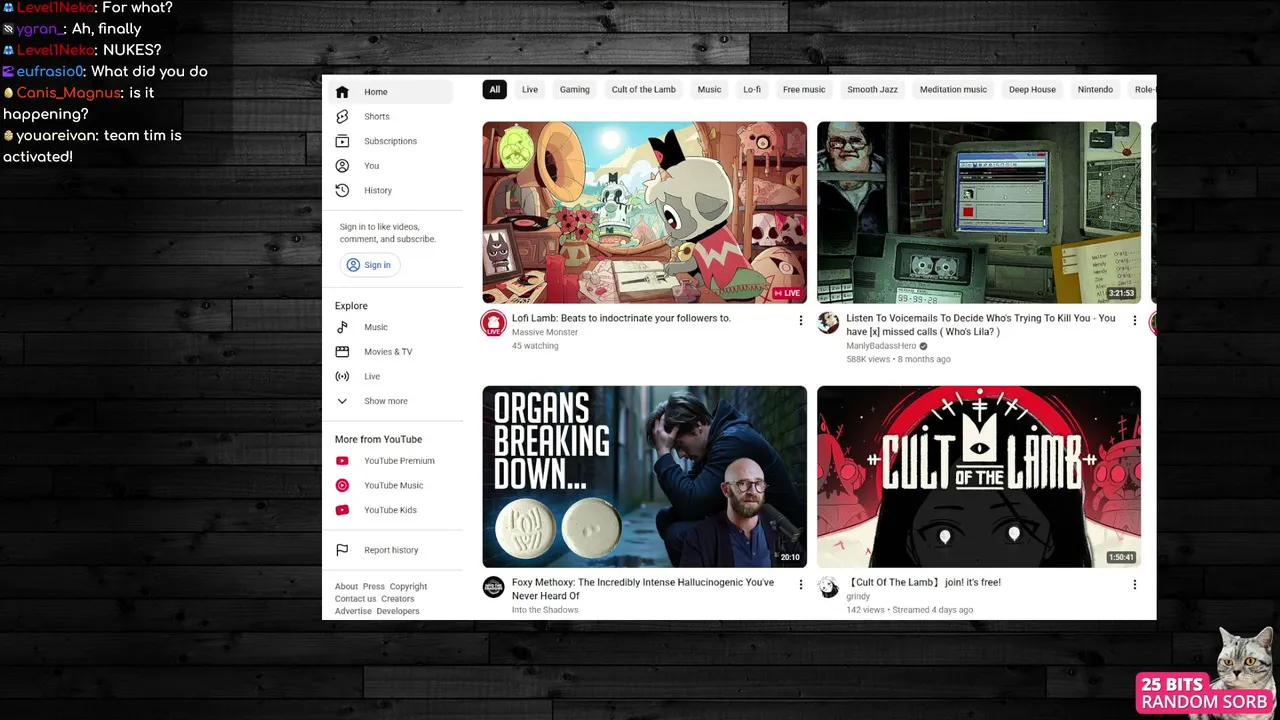Click the '45 watching' viewer count
This screenshot has width=1280, height=720.
(x=535, y=346)
